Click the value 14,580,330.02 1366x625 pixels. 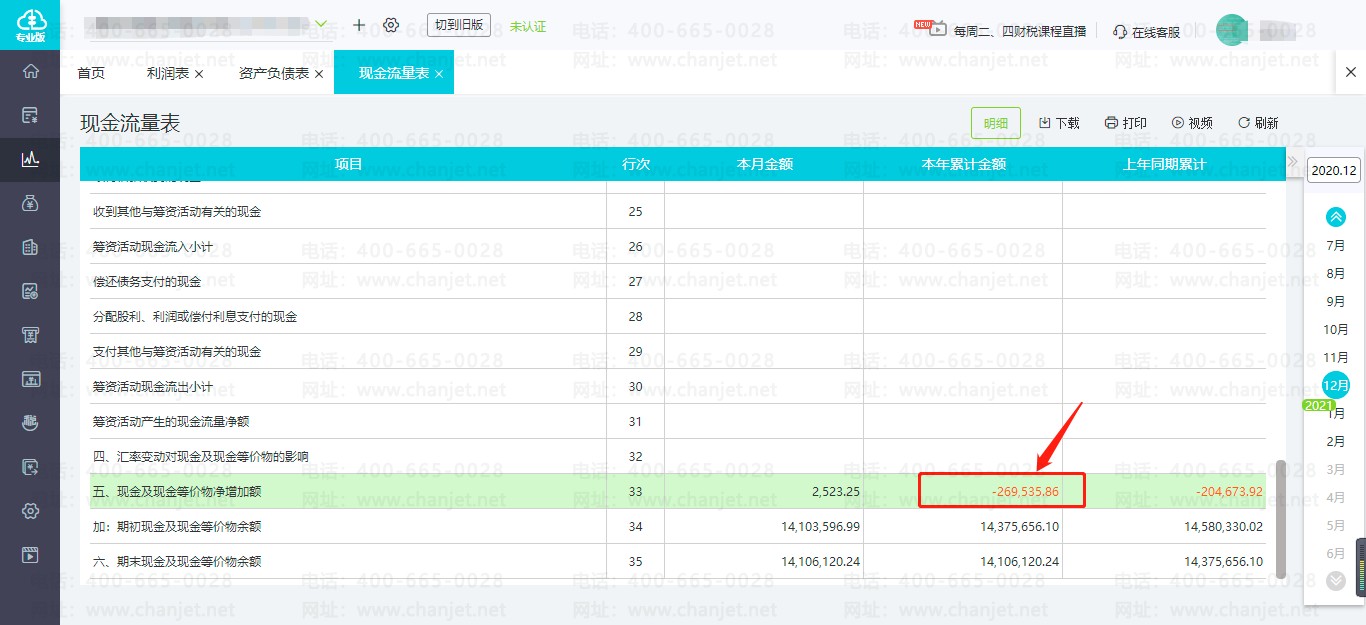click(x=1224, y=526)
